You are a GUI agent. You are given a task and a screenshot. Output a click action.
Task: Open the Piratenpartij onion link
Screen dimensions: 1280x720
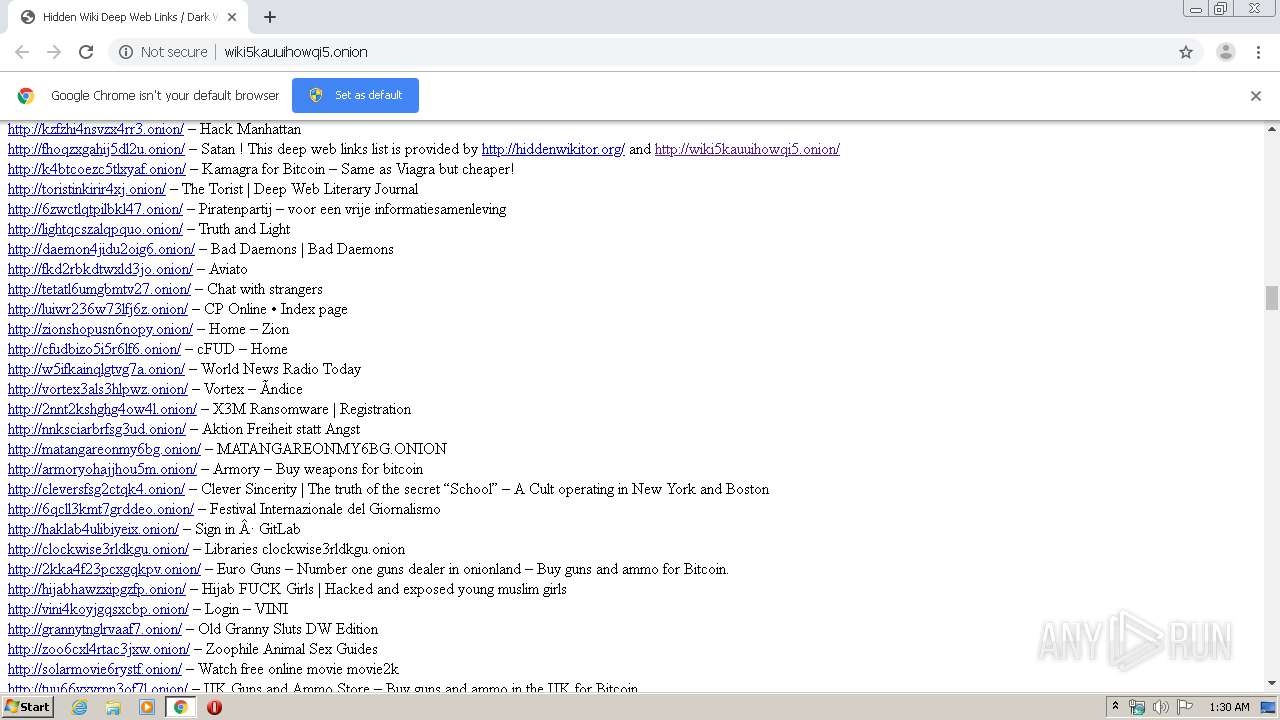point(95,209)
